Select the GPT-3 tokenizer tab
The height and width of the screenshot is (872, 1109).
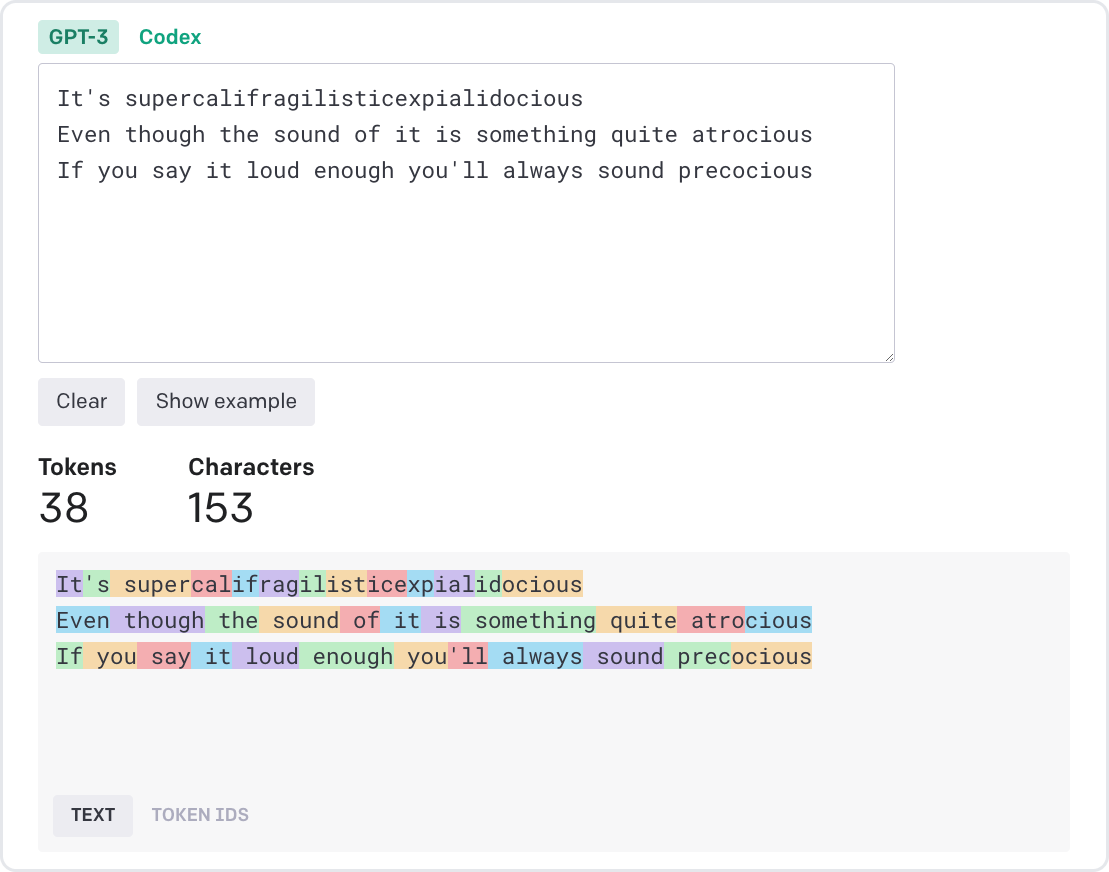coord(78,37)
